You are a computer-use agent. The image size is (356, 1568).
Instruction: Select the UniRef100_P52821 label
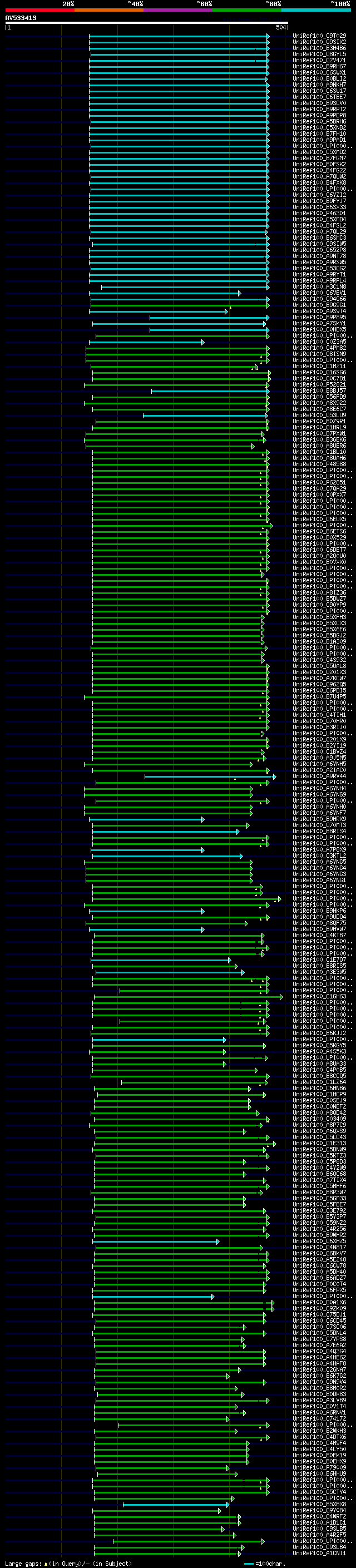coord(319,385)
